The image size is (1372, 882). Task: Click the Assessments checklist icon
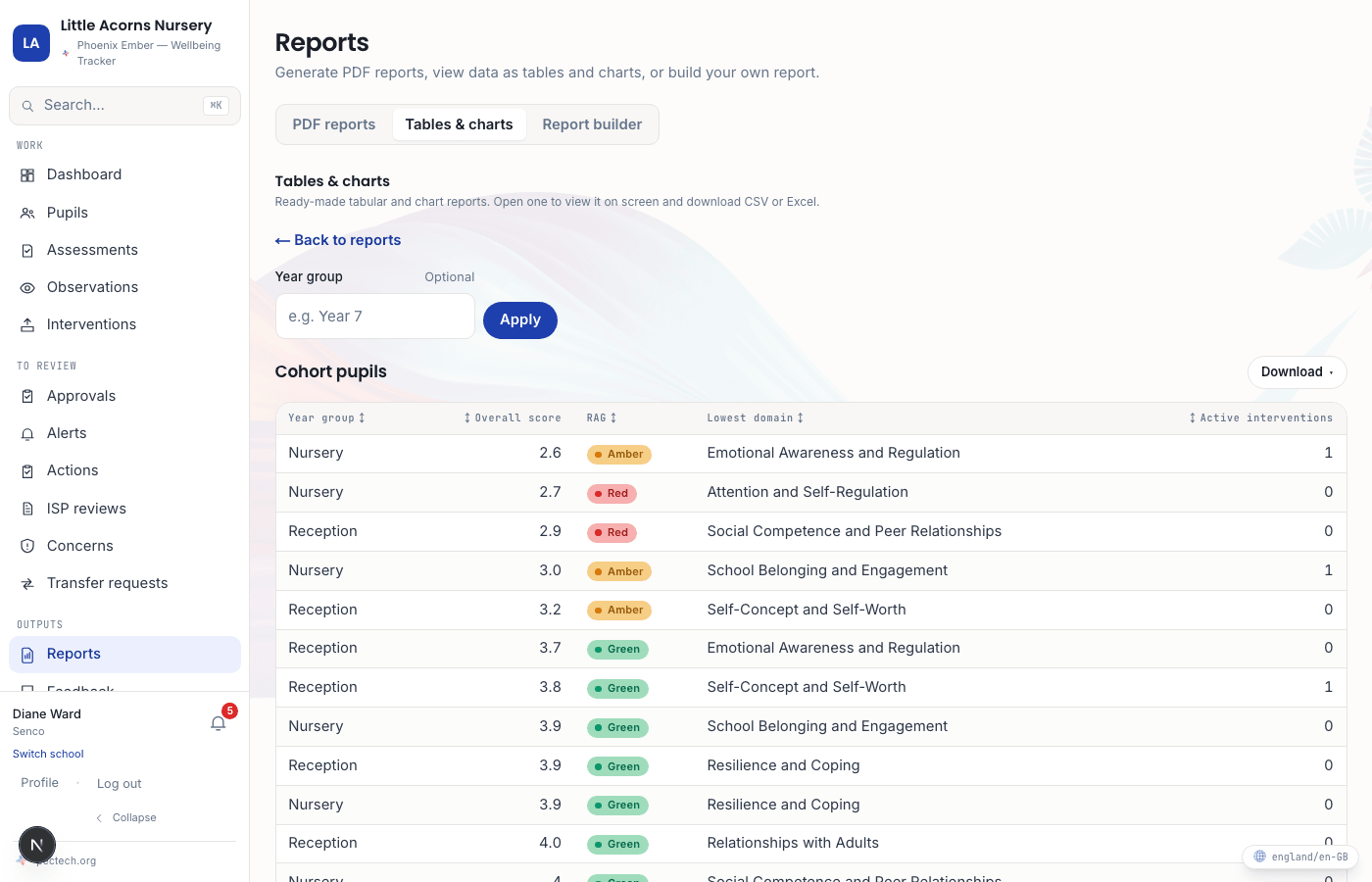pos(27,251)
